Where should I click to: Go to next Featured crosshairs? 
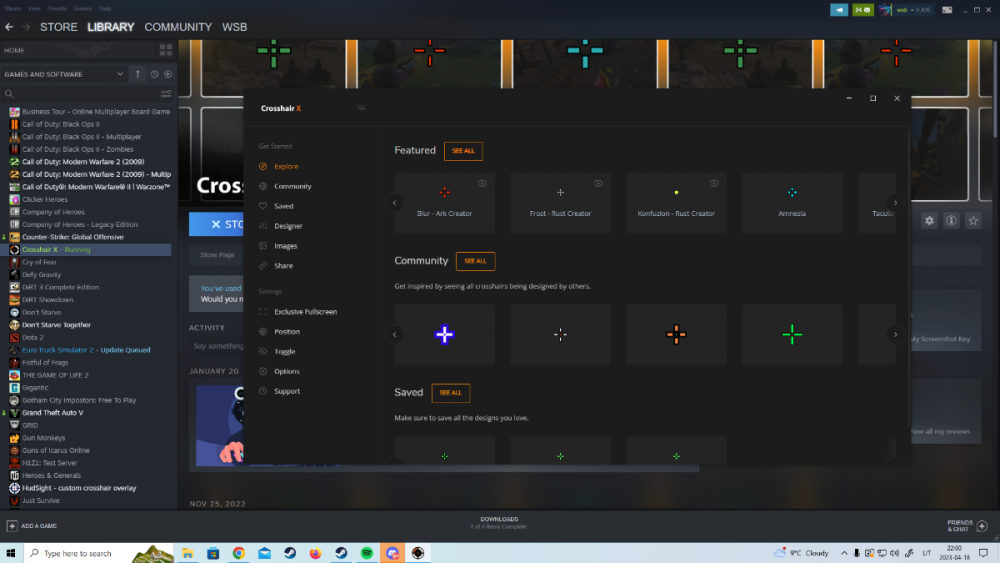(895, 203)
